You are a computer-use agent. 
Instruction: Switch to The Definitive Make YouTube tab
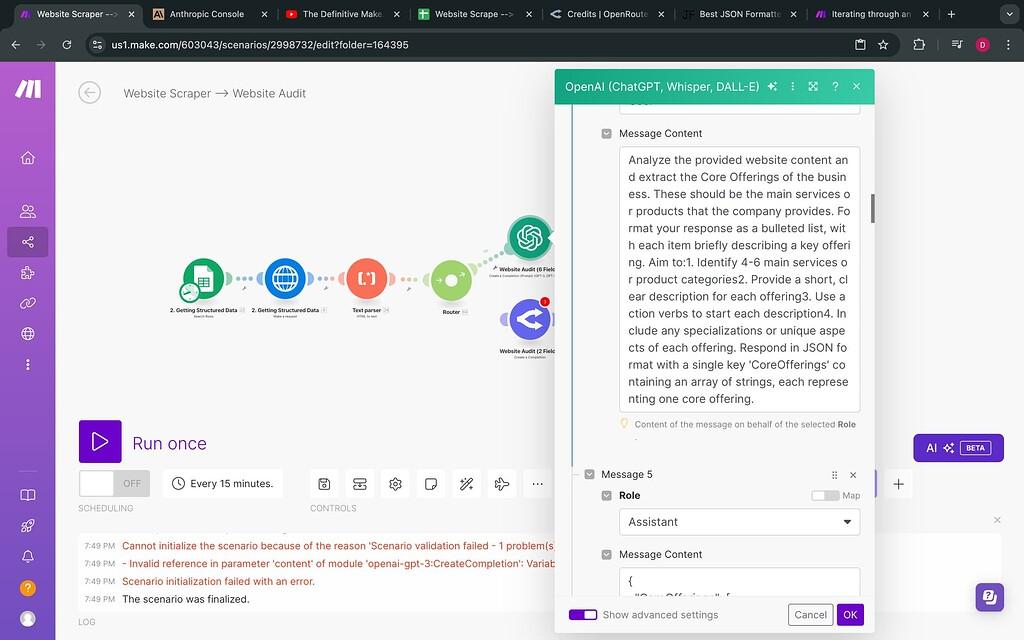coord(342,14)
